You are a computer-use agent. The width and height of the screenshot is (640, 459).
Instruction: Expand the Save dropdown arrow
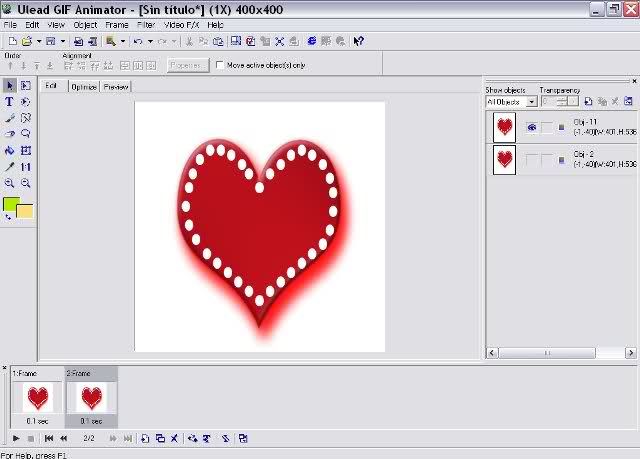pos(62,41)
